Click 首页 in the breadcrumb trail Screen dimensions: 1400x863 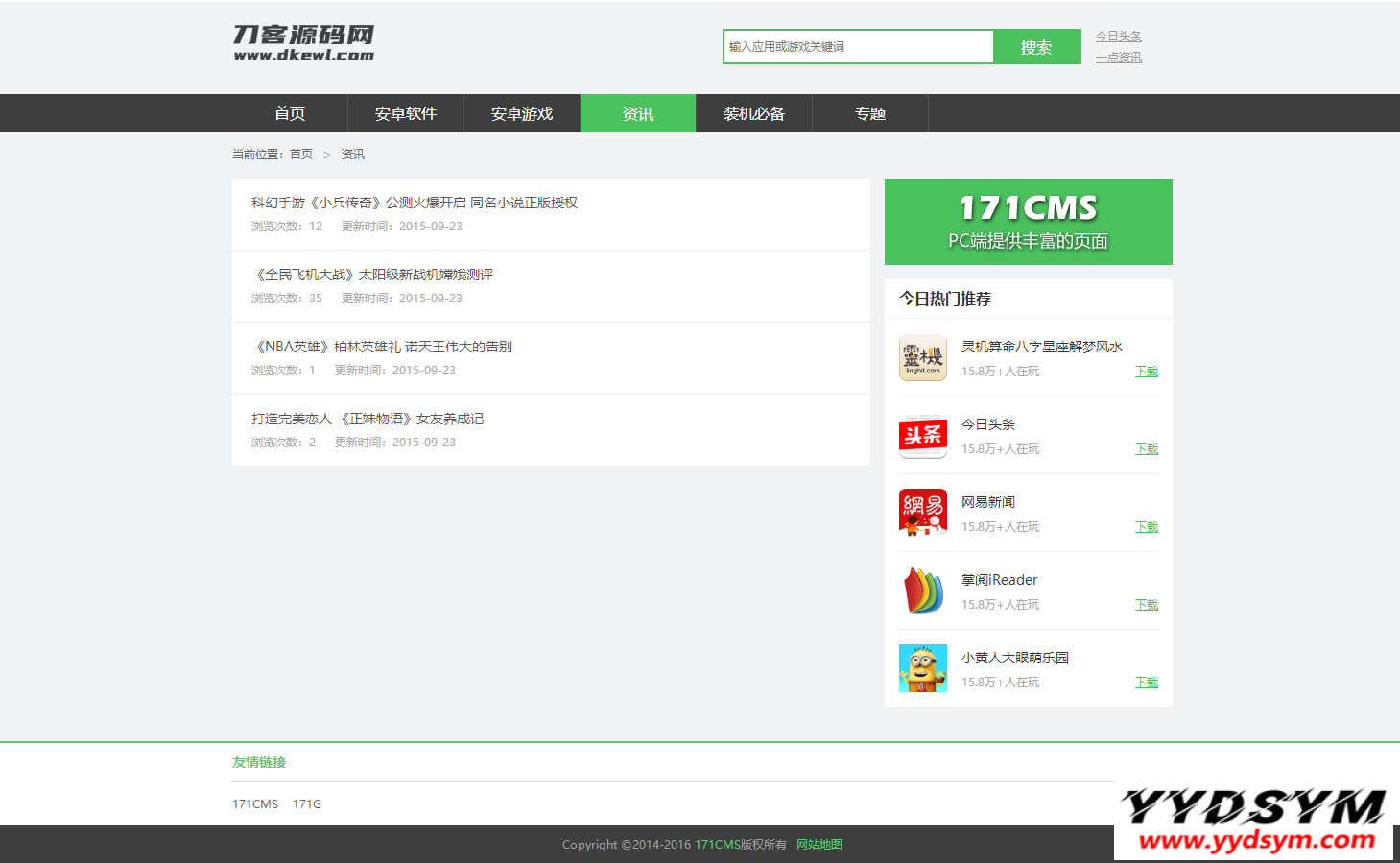(301, 155)
